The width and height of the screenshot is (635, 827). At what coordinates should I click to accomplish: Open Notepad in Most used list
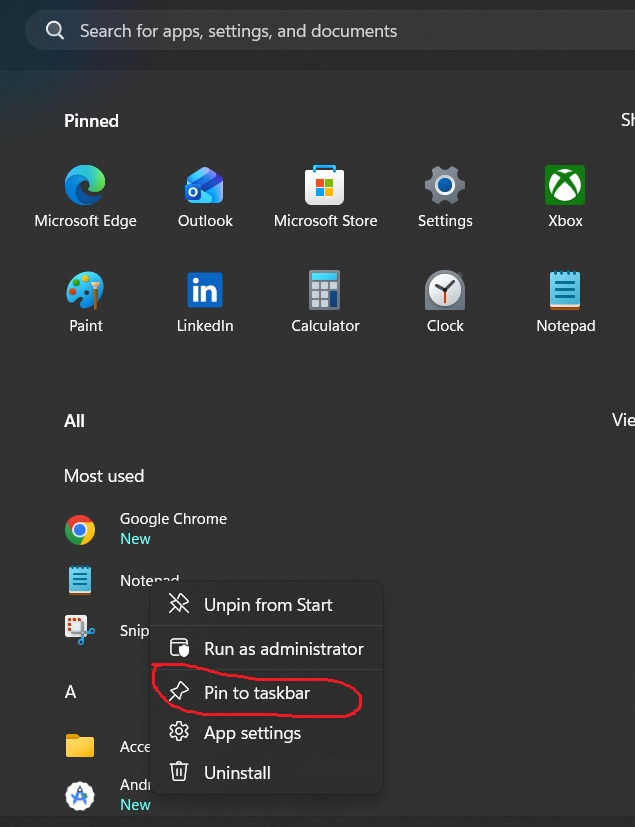[x=122, y=580]
